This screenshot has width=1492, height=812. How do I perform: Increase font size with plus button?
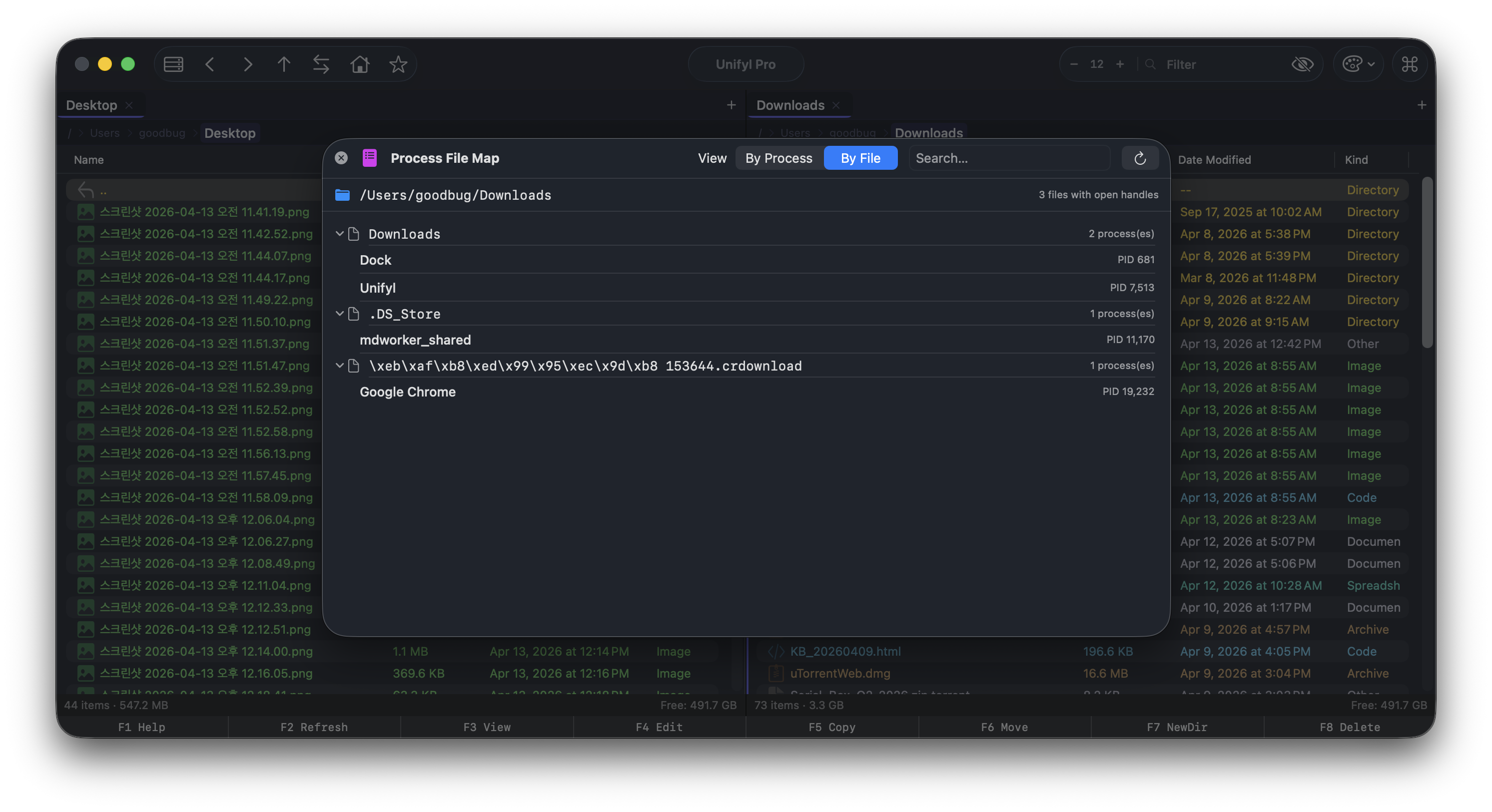pos(1120,64)
